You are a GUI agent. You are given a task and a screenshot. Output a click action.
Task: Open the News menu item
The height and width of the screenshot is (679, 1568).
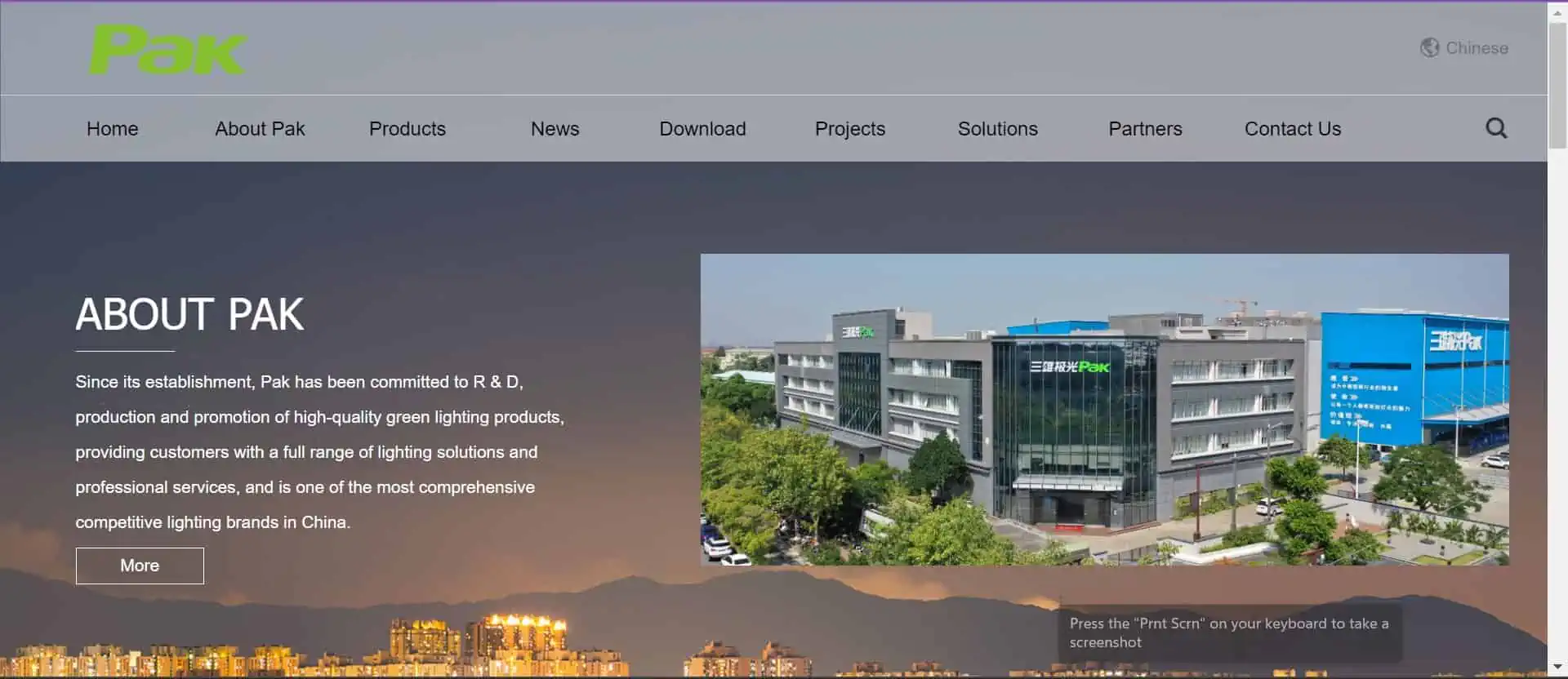click(x=555, y=129)
